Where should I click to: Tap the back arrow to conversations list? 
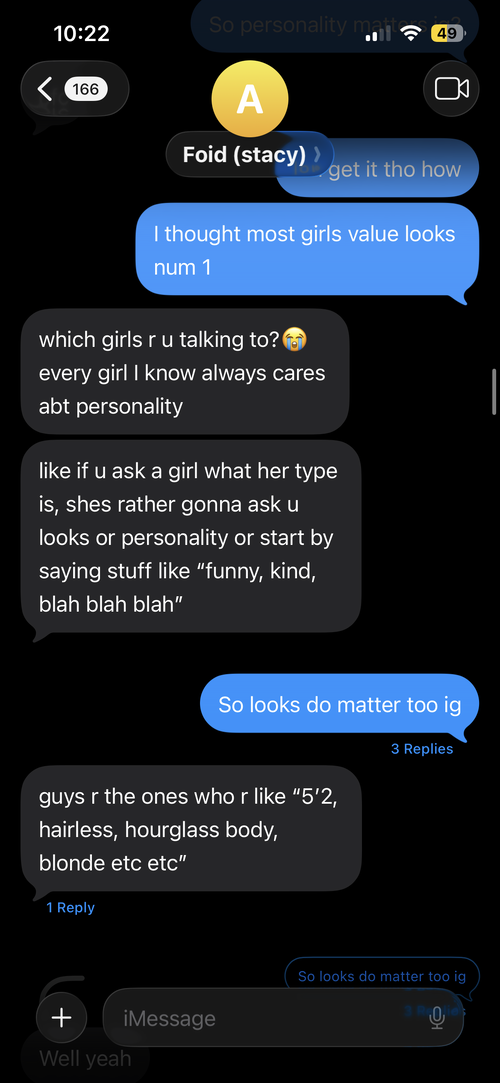46,88
